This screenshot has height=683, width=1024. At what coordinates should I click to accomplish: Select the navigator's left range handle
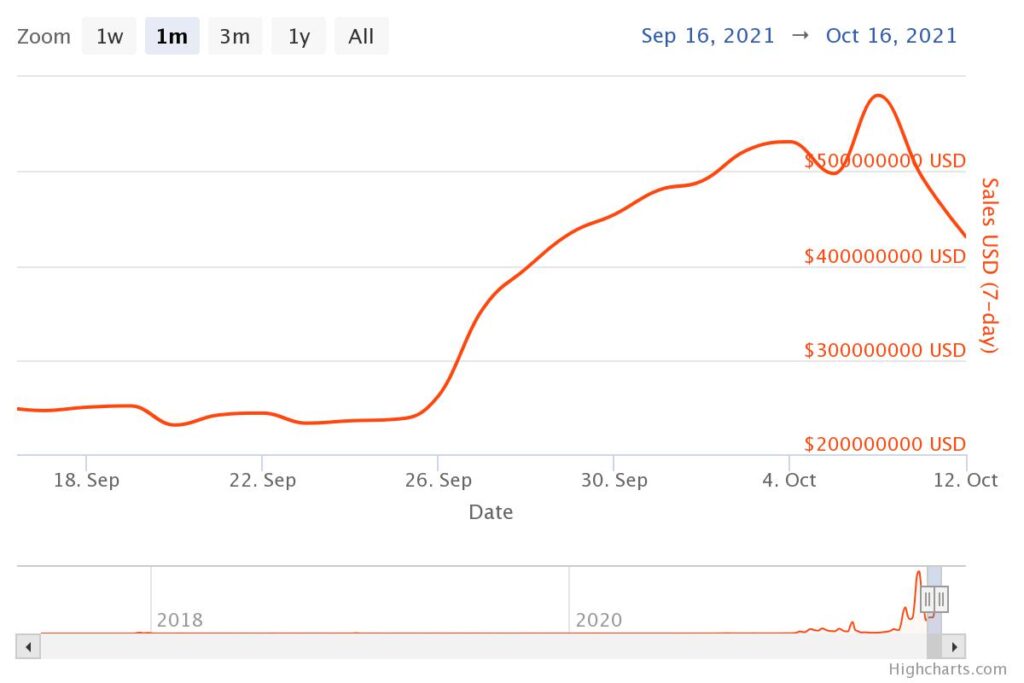tap(927, 599)
